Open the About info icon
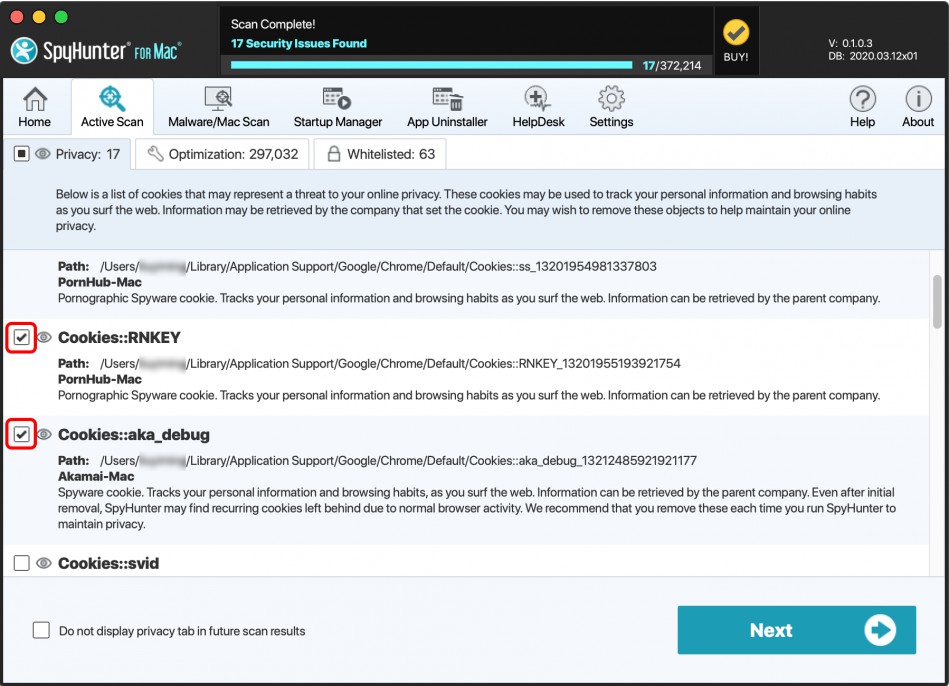 click(x=918, y=107)
